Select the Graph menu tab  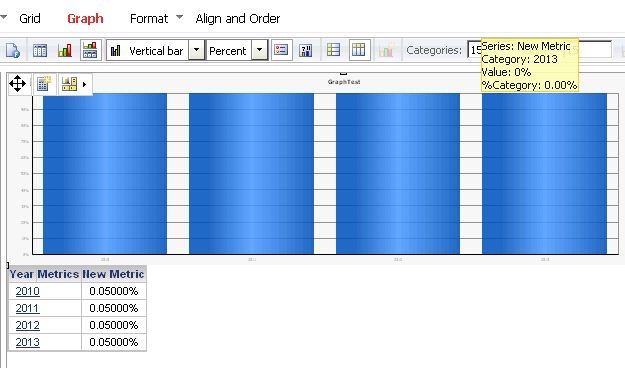click(85, 18)
